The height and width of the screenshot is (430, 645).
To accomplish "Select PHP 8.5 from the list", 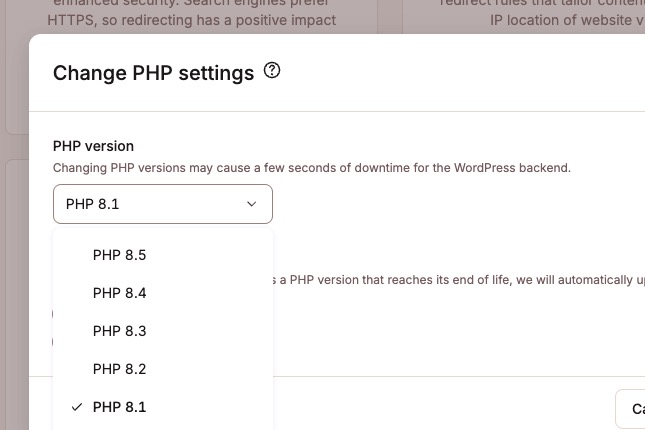I will point(120,255).
